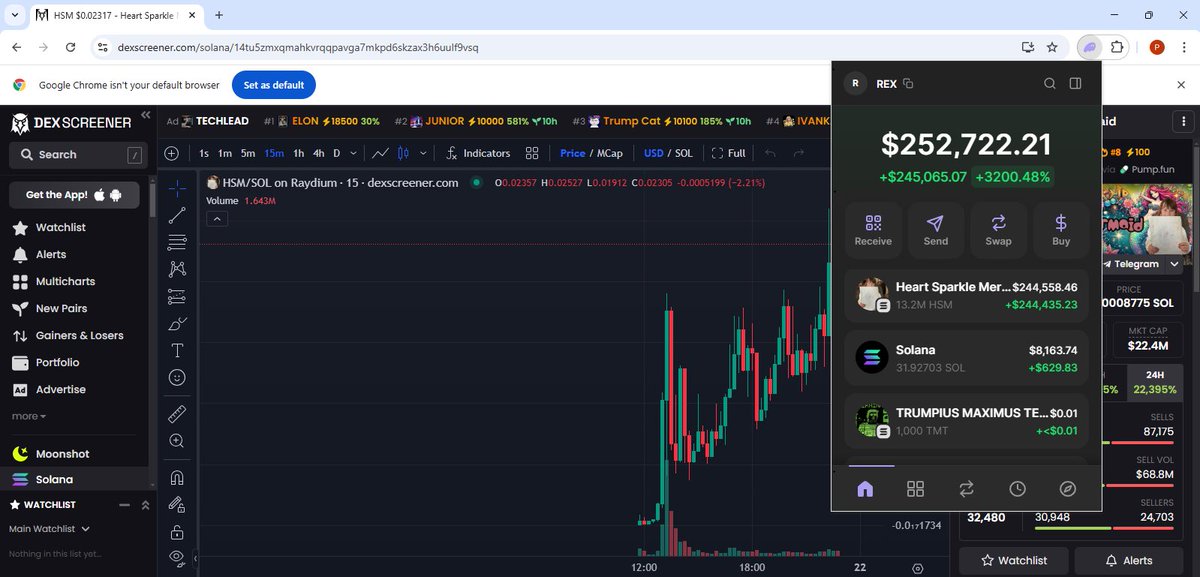
Task: Copy REX wallet address
Action: click(908, 84)
